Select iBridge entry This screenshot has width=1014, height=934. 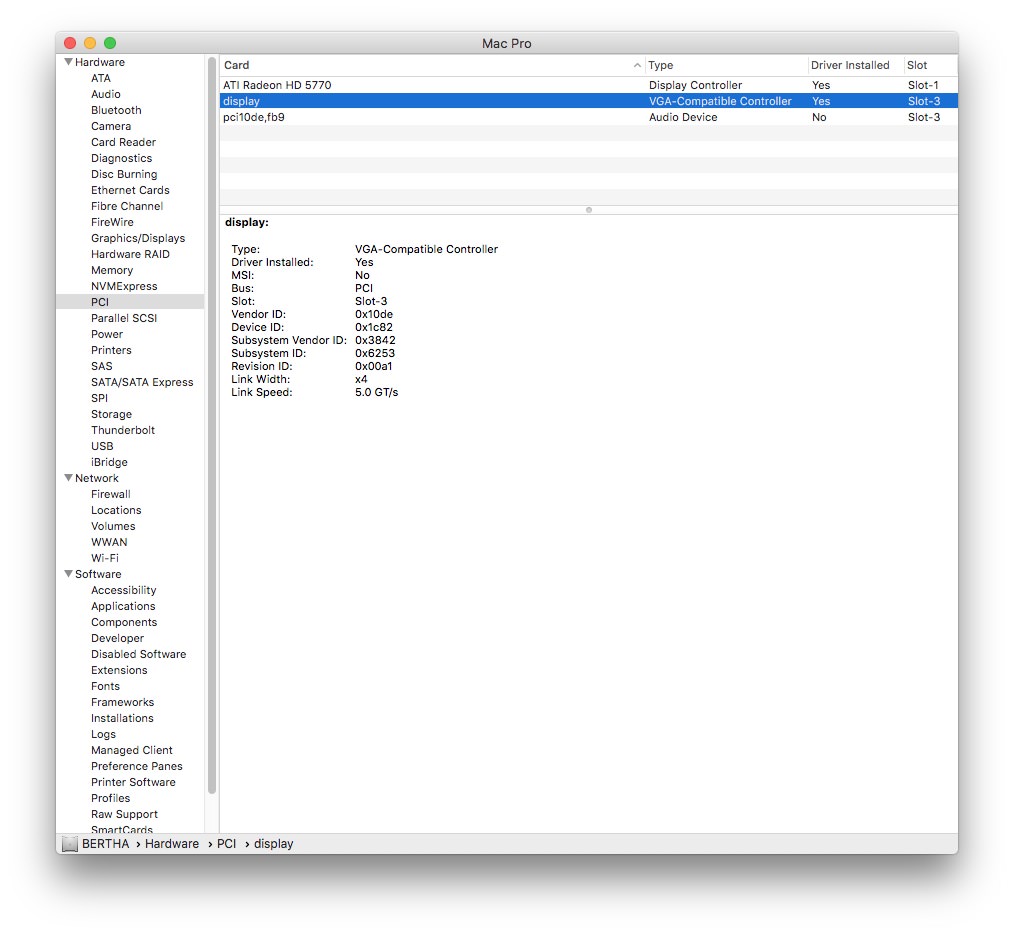[109, 462]
